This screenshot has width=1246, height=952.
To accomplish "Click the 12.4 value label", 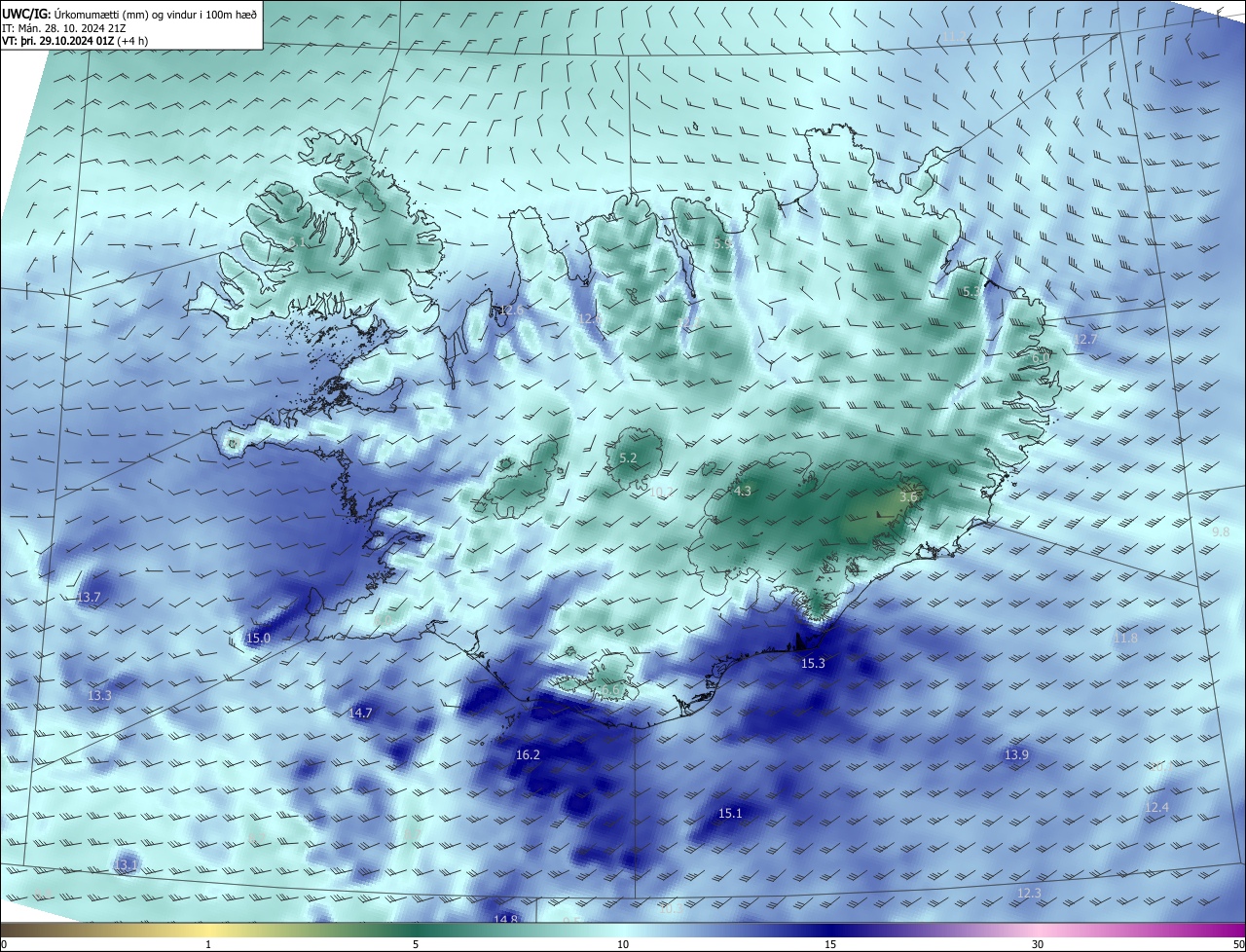I will pos(1156,807).
